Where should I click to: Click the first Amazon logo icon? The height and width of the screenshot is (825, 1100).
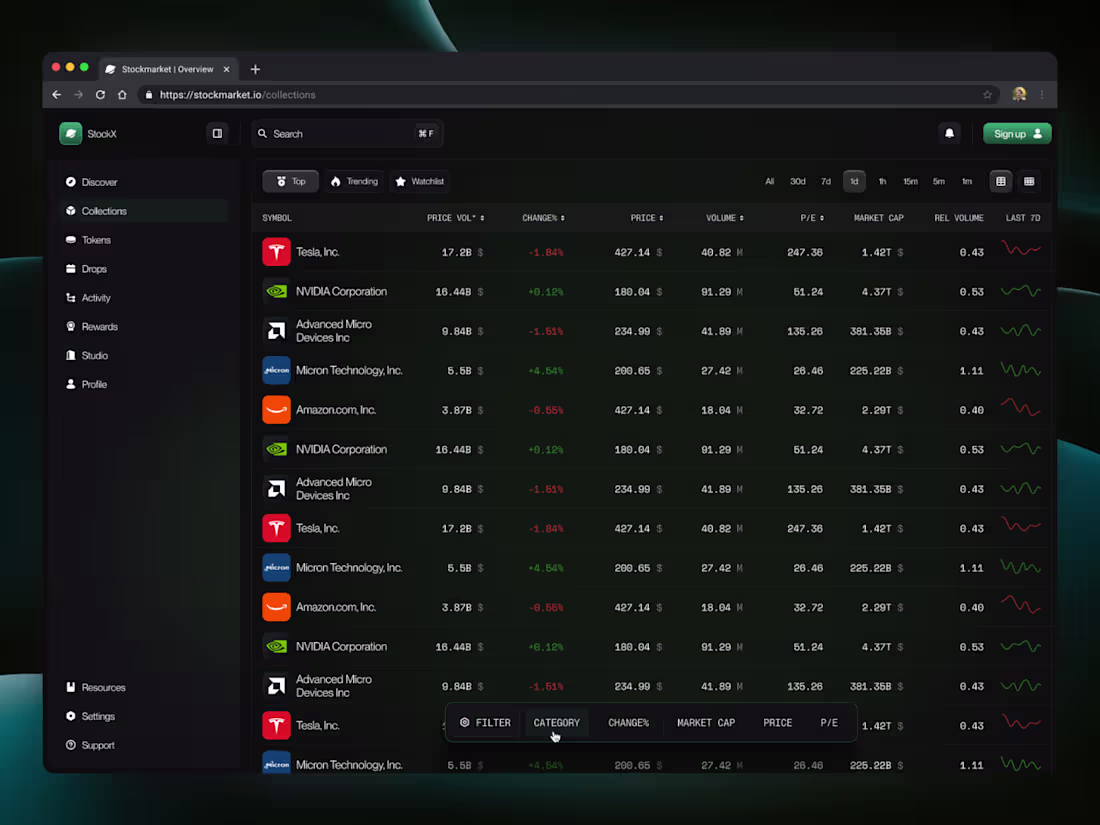tap(276, 410)
